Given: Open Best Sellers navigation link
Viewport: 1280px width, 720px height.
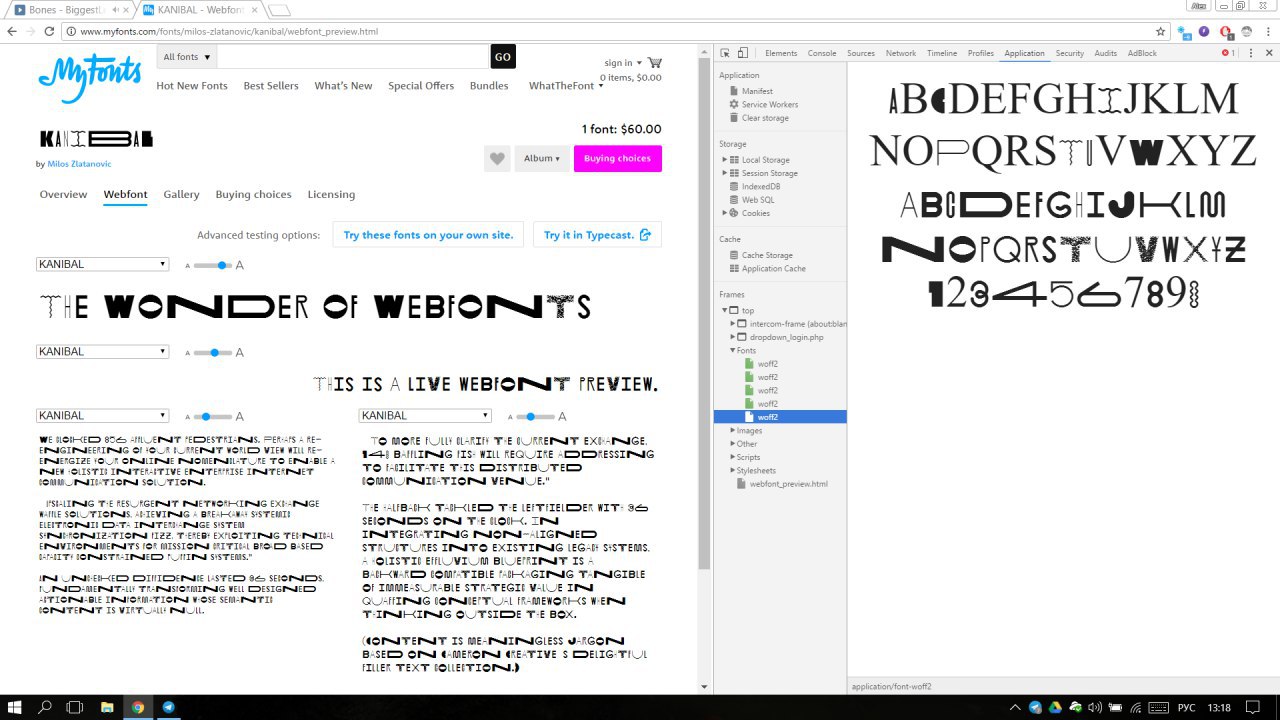Looking at the screenshot, I should [271, 86].
